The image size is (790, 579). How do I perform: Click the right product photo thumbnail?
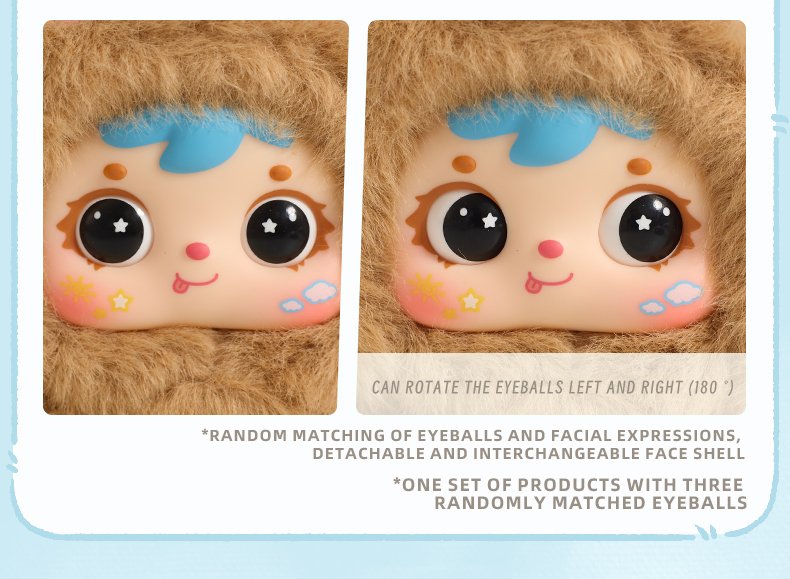point(551,217)
